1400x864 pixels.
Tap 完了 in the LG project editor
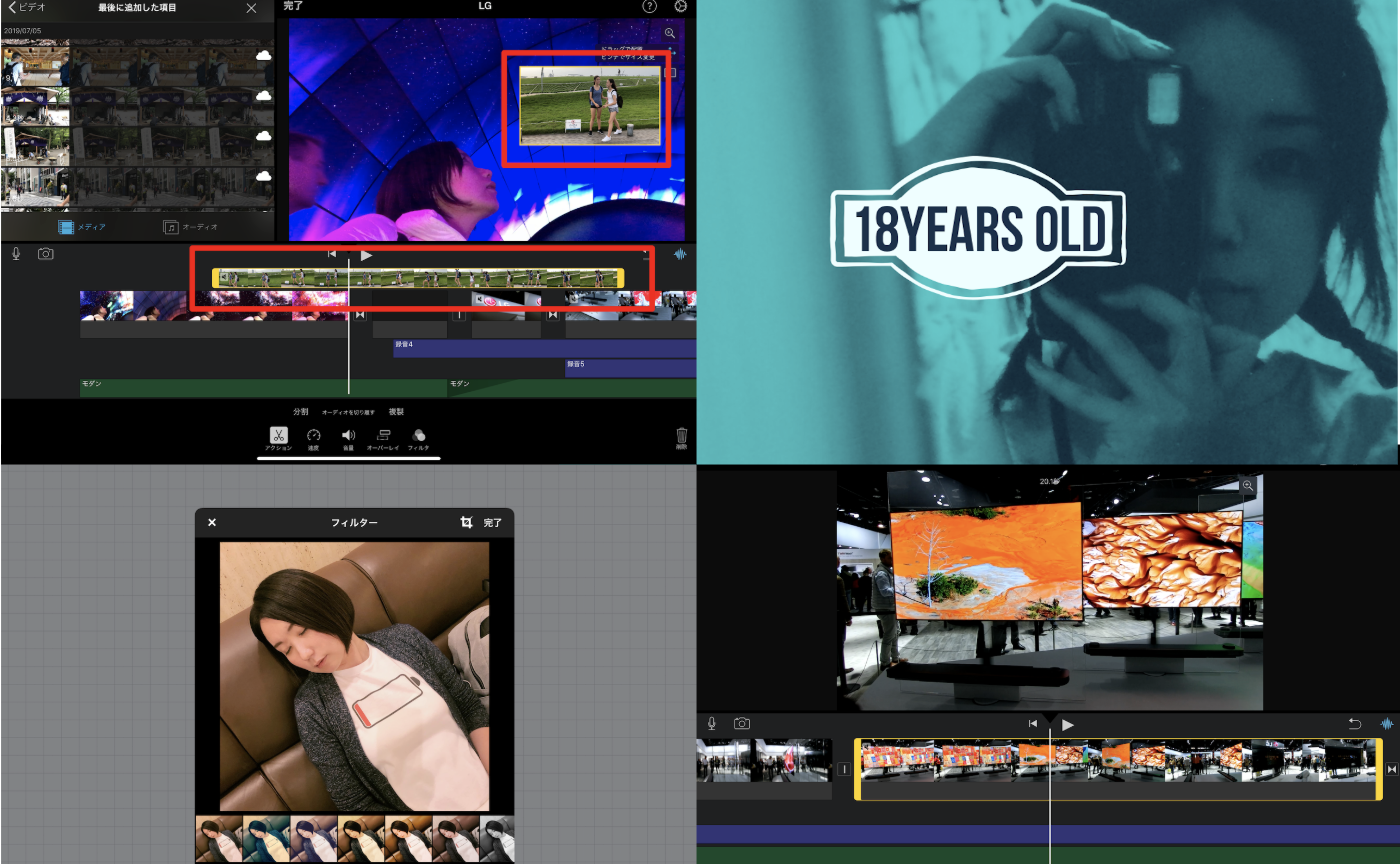click(x=293, y=6)
